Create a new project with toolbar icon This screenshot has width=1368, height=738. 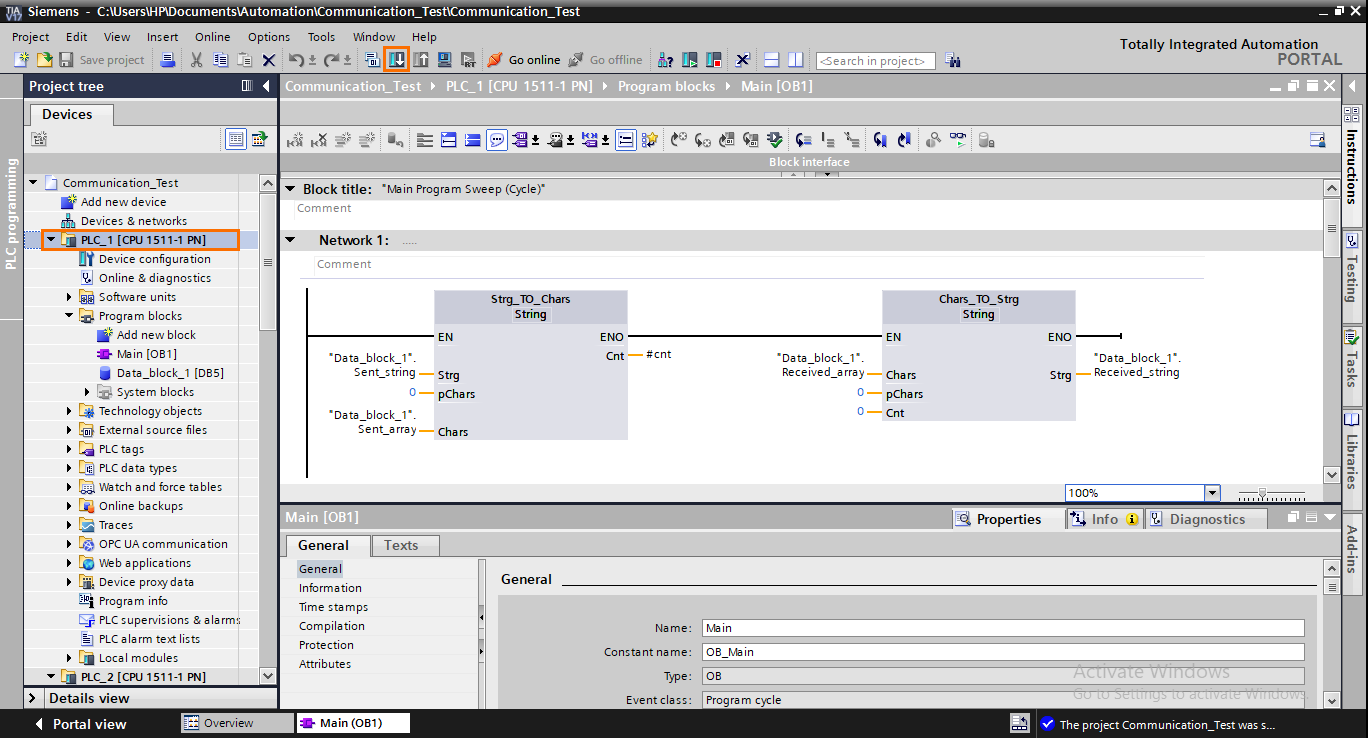point(21,60)
